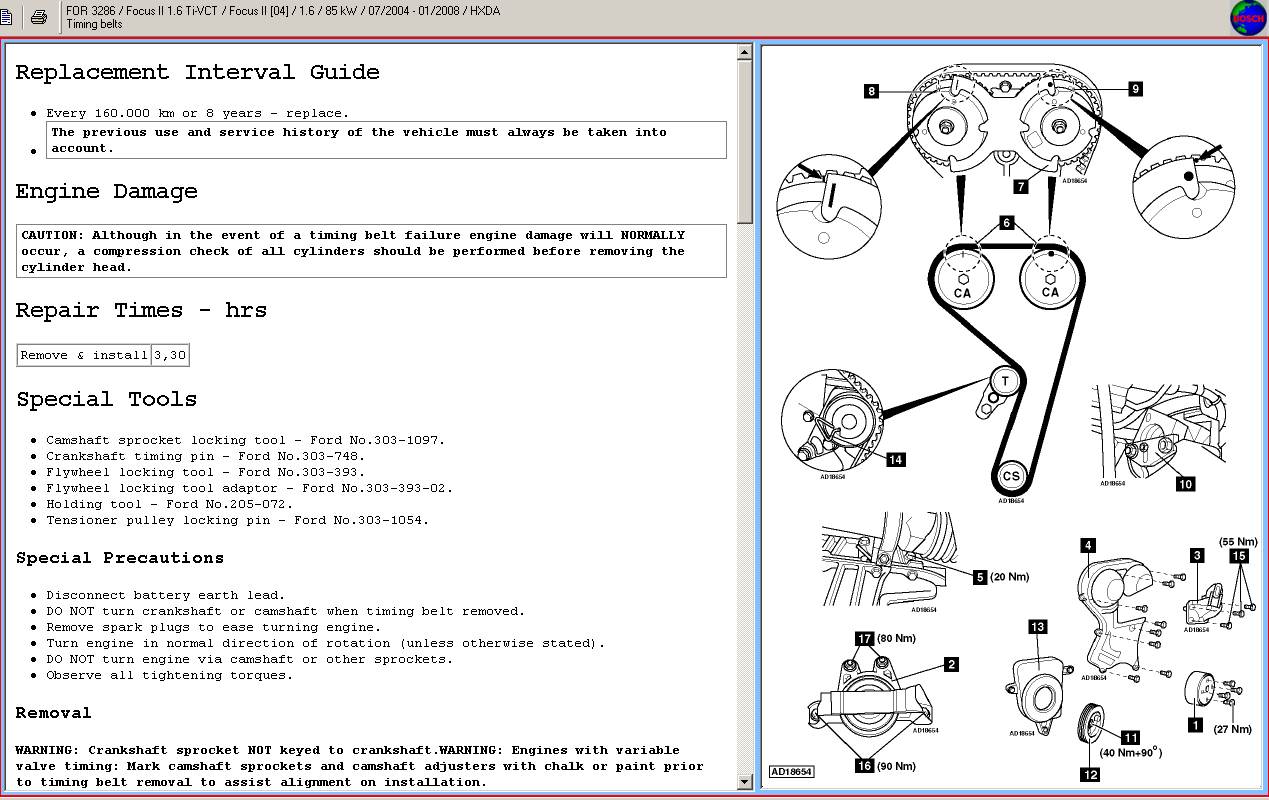This screenshot has width=1269, height=800.
Task: Click the Replacement Interval Guide heading
Action: click(197, 72)
